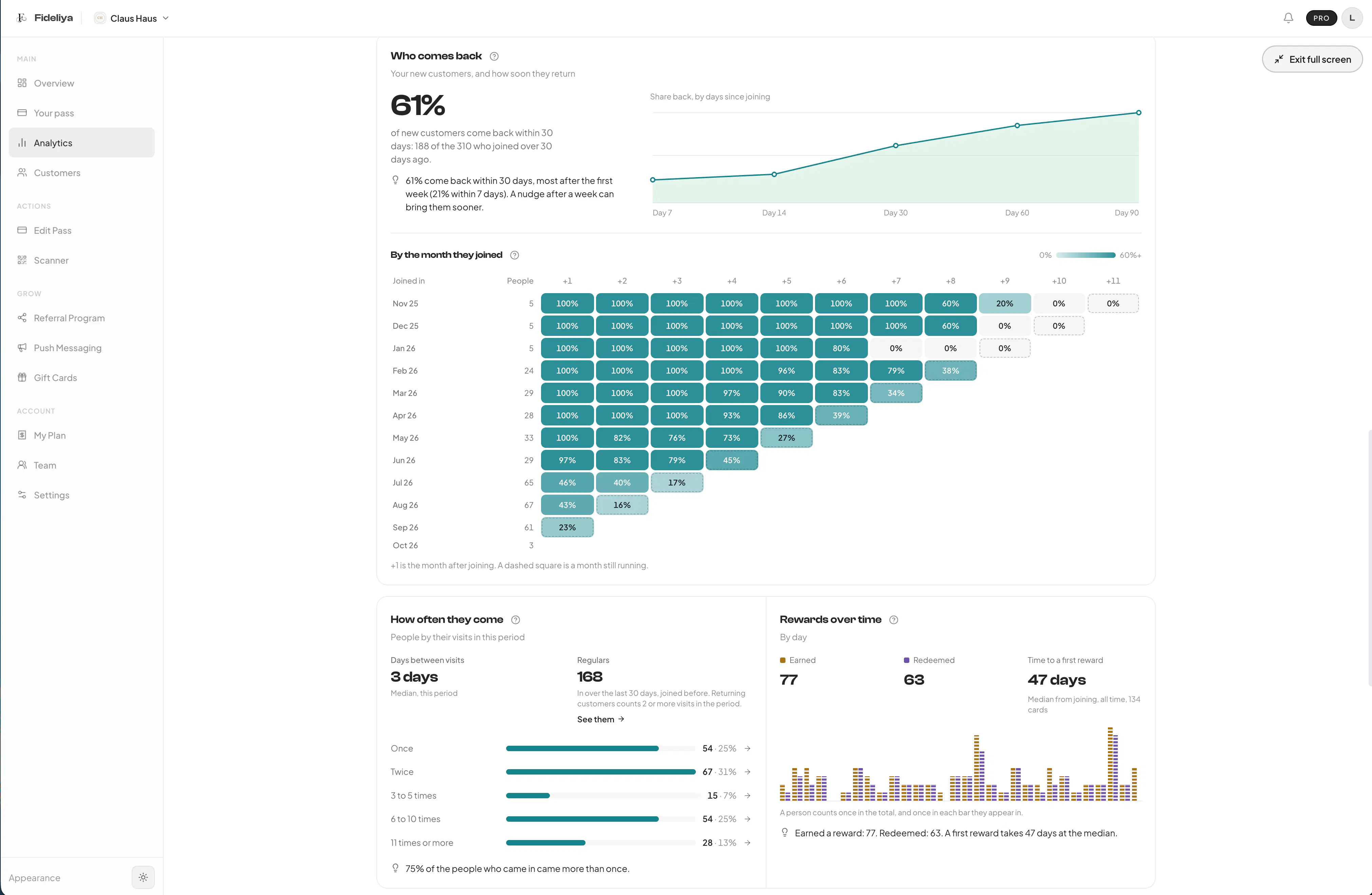1372x895 pixels.
Task: Click the tallest bar in Rewards chart
Action: click(1110, 764)
